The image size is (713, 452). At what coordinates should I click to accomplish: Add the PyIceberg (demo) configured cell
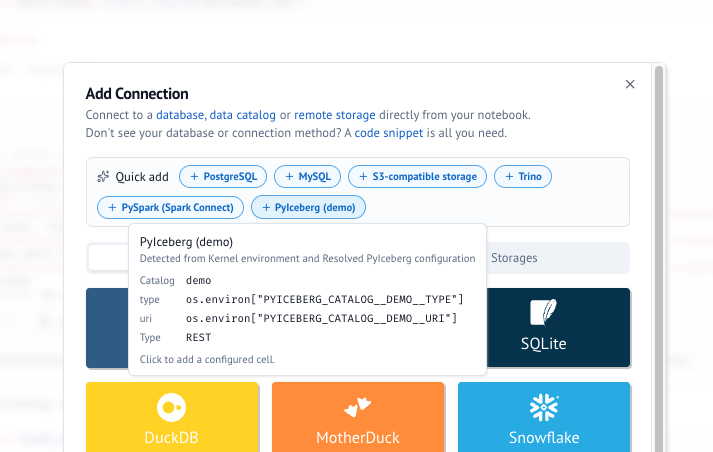point(308,207)
